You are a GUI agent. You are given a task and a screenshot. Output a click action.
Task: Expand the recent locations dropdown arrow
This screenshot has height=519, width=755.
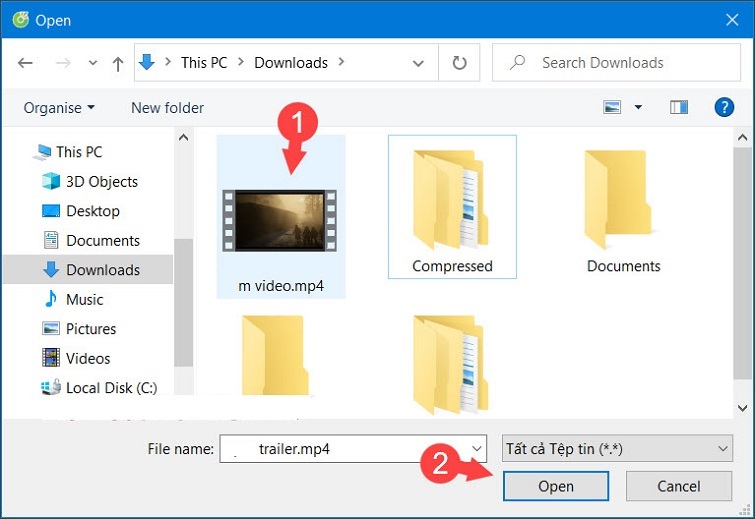click(x=92, y=63)
